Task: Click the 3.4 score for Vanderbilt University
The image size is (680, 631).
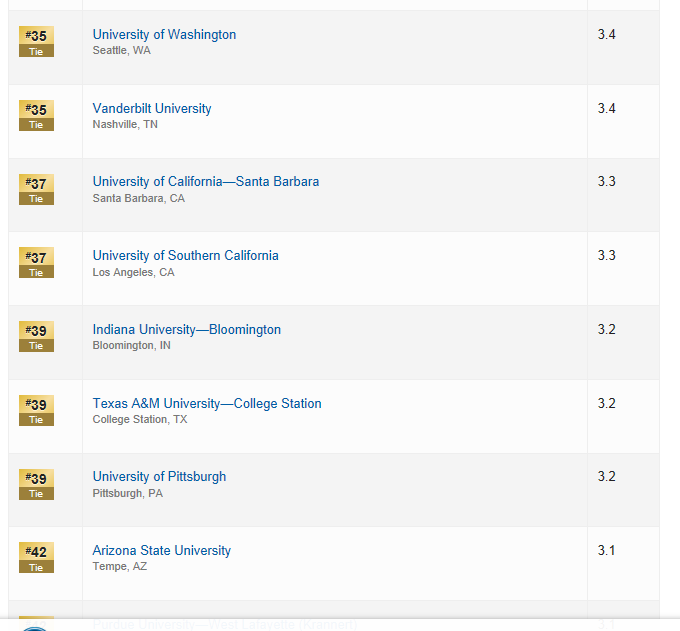Action: click(x=606, y=108)
